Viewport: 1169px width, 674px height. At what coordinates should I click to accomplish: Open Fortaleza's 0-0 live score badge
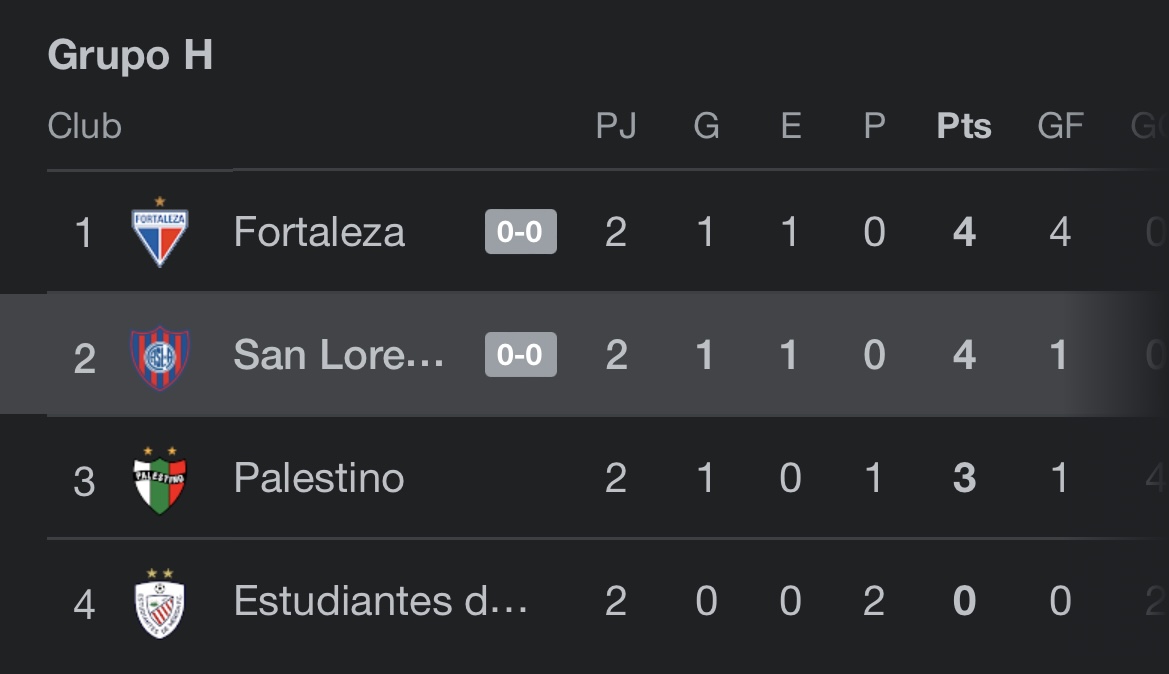point(520,232)
